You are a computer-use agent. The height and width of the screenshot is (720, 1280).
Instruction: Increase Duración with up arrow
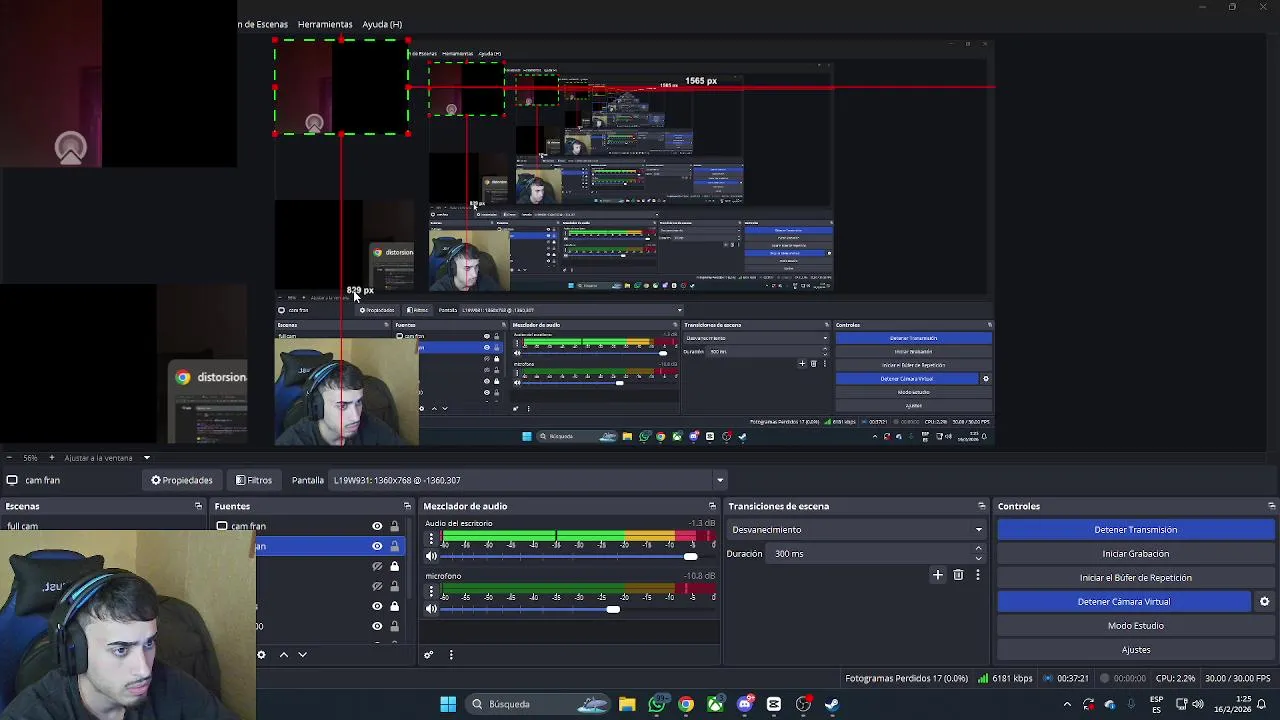978,549
